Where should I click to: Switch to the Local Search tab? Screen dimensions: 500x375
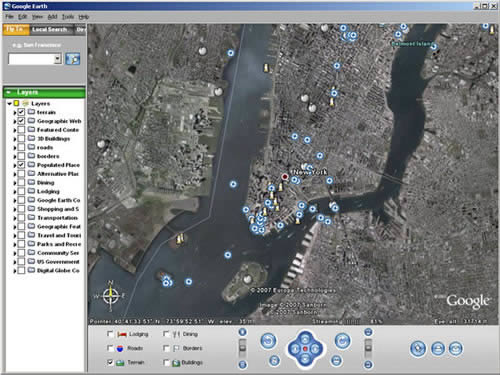(50, 29)
